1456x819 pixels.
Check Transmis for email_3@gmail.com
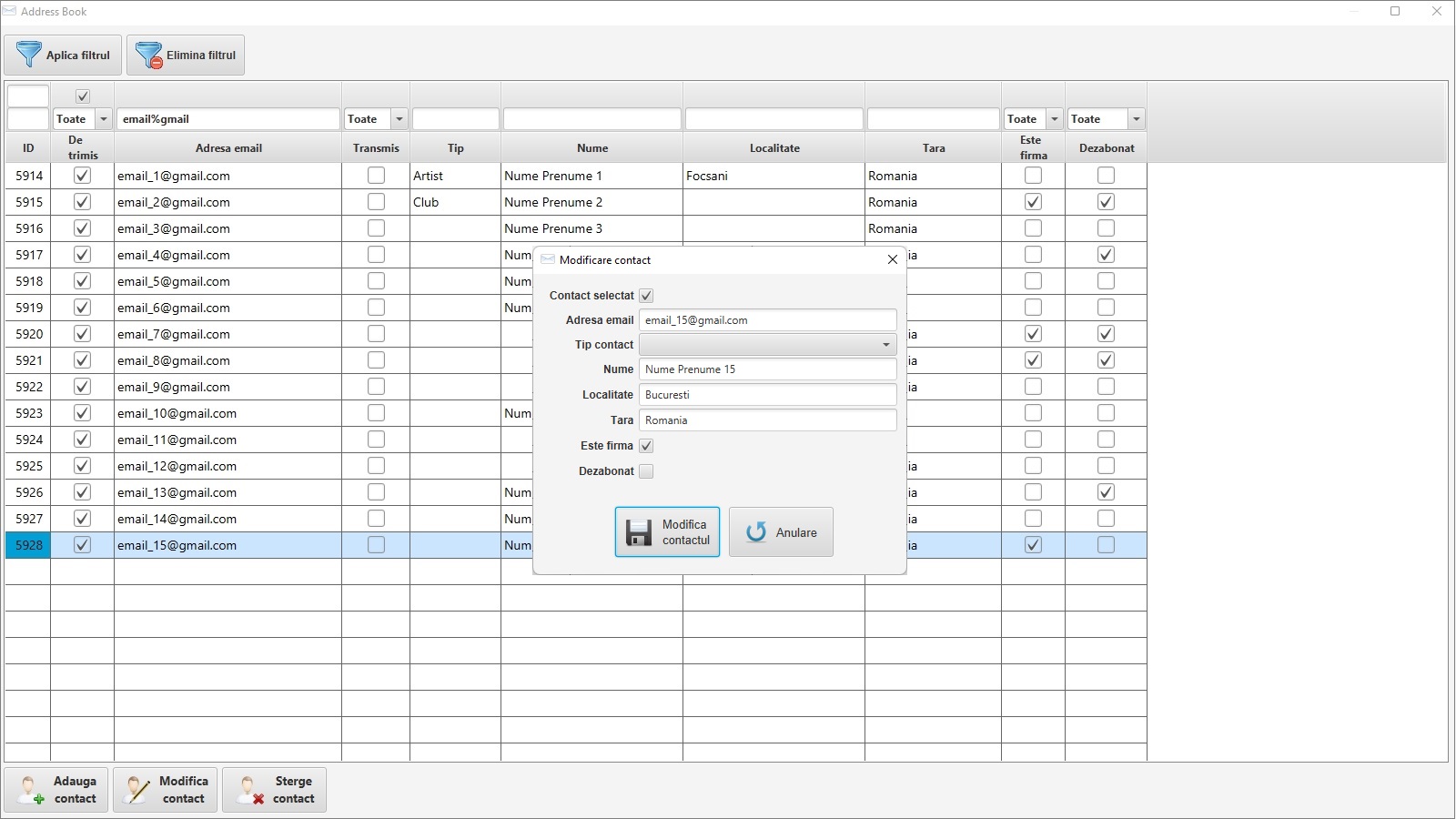pos(376,228)
